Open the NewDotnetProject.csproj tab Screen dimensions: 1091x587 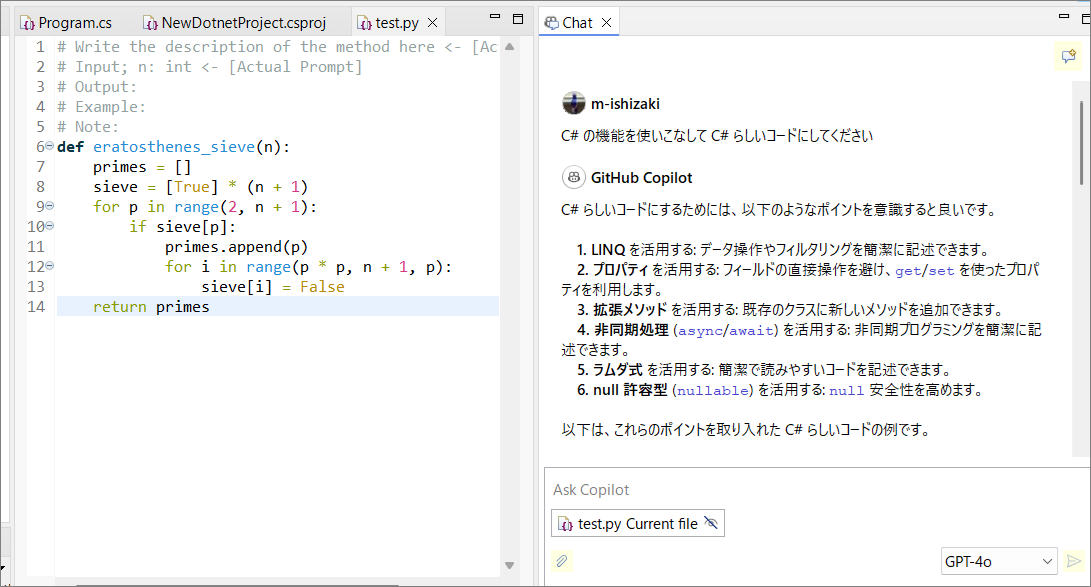(235, 23)
